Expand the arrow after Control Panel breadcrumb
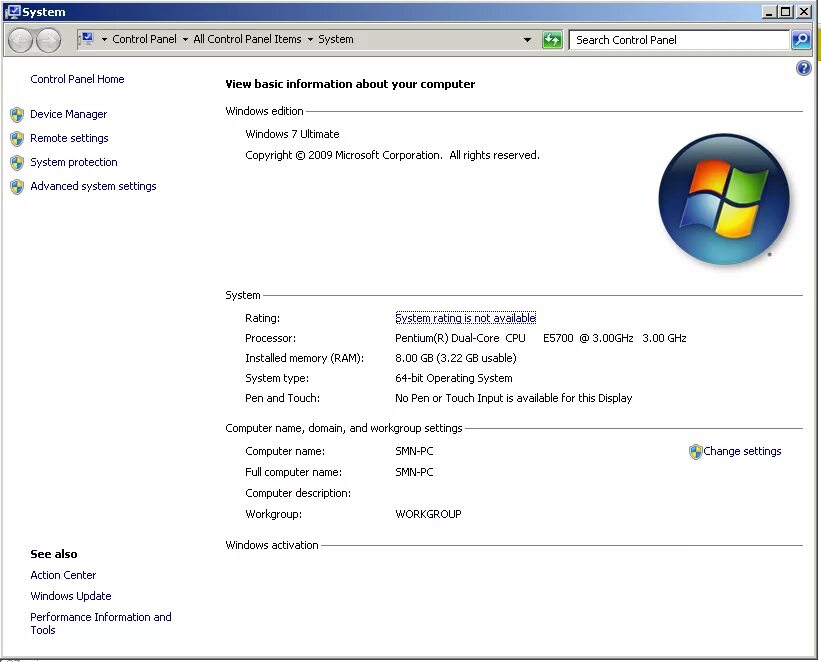 click(185, 39)
